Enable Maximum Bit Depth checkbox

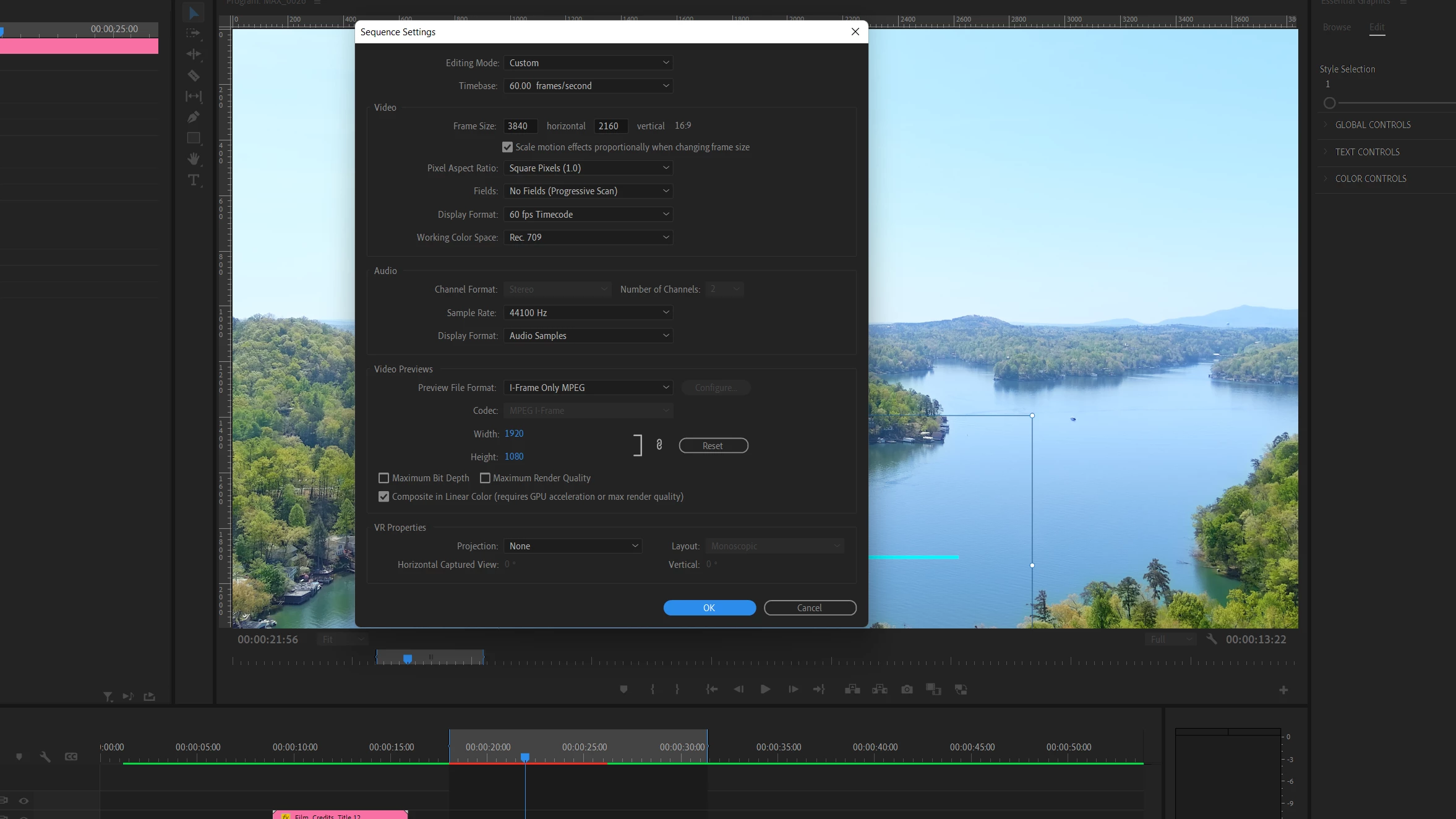[383, 478]
